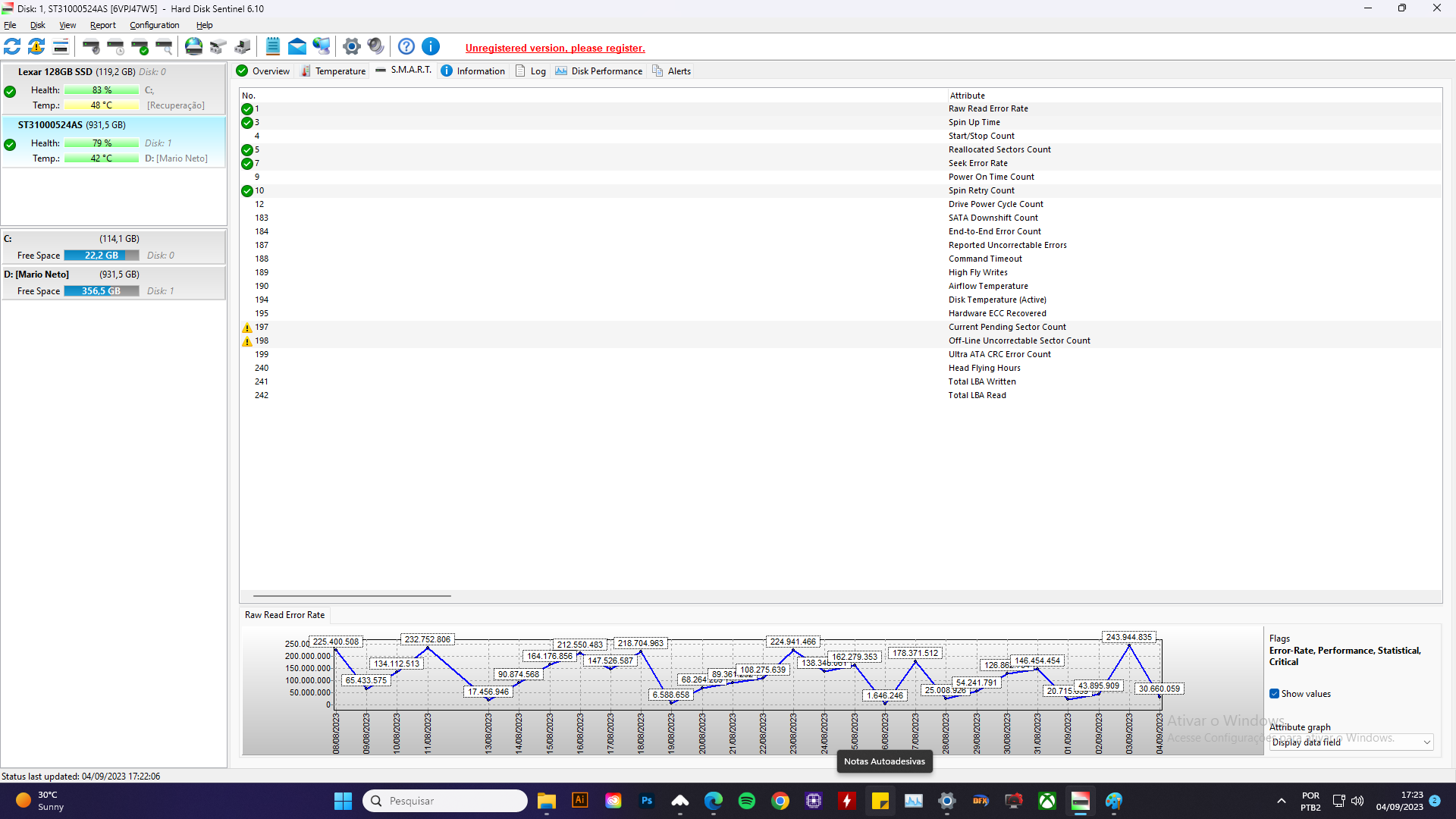The width and height of the screenshot is (1456, 819).
Task: Select the Head Flying Hours row
Action: [841, 369]
